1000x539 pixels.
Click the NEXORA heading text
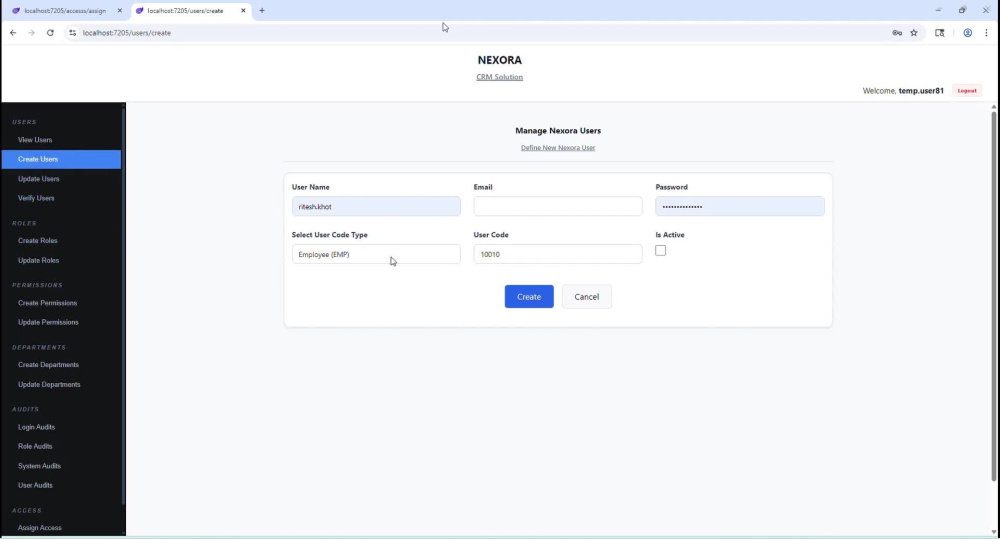(x=499, y=60)
